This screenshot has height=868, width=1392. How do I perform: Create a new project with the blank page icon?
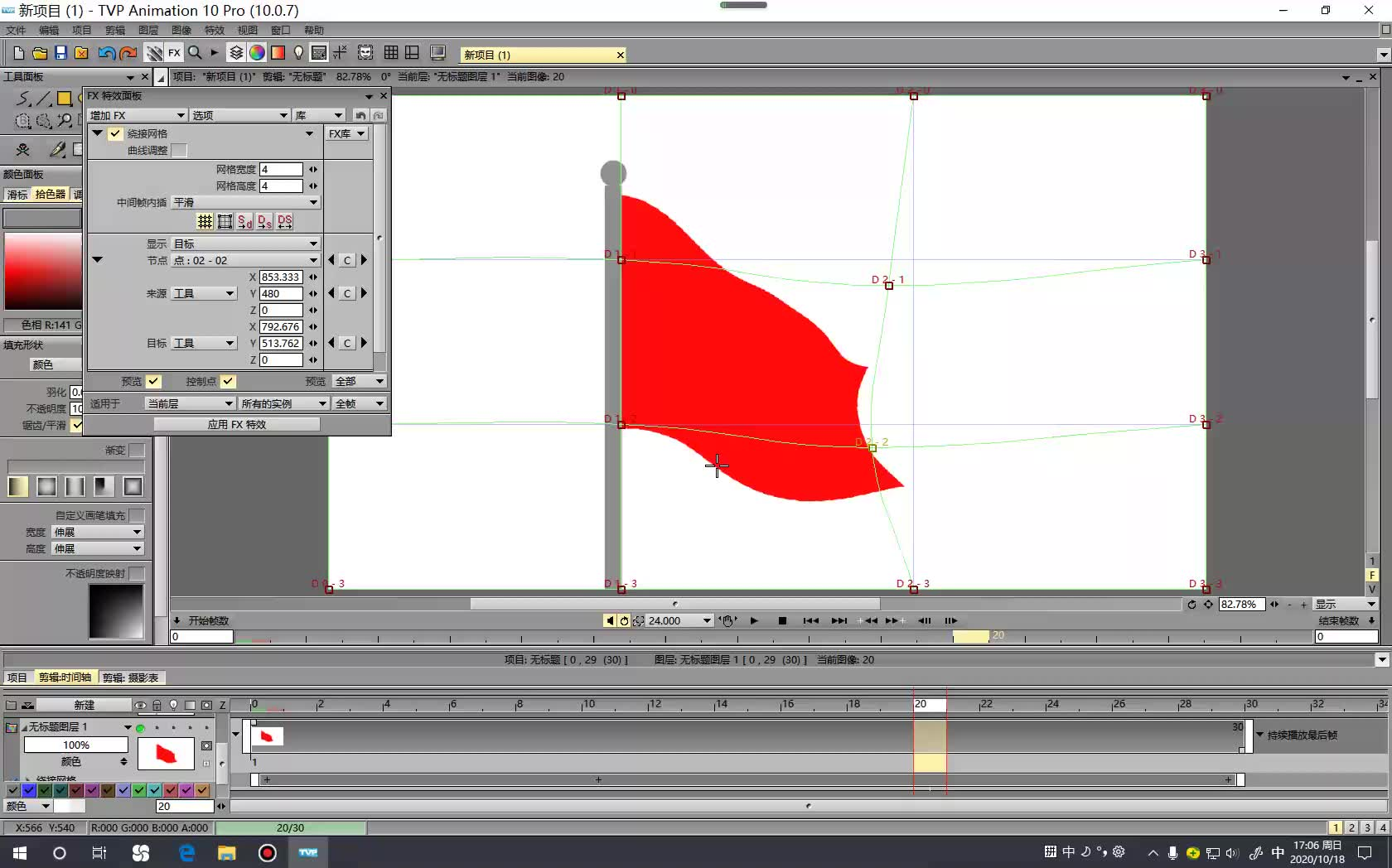coord(18,53)
